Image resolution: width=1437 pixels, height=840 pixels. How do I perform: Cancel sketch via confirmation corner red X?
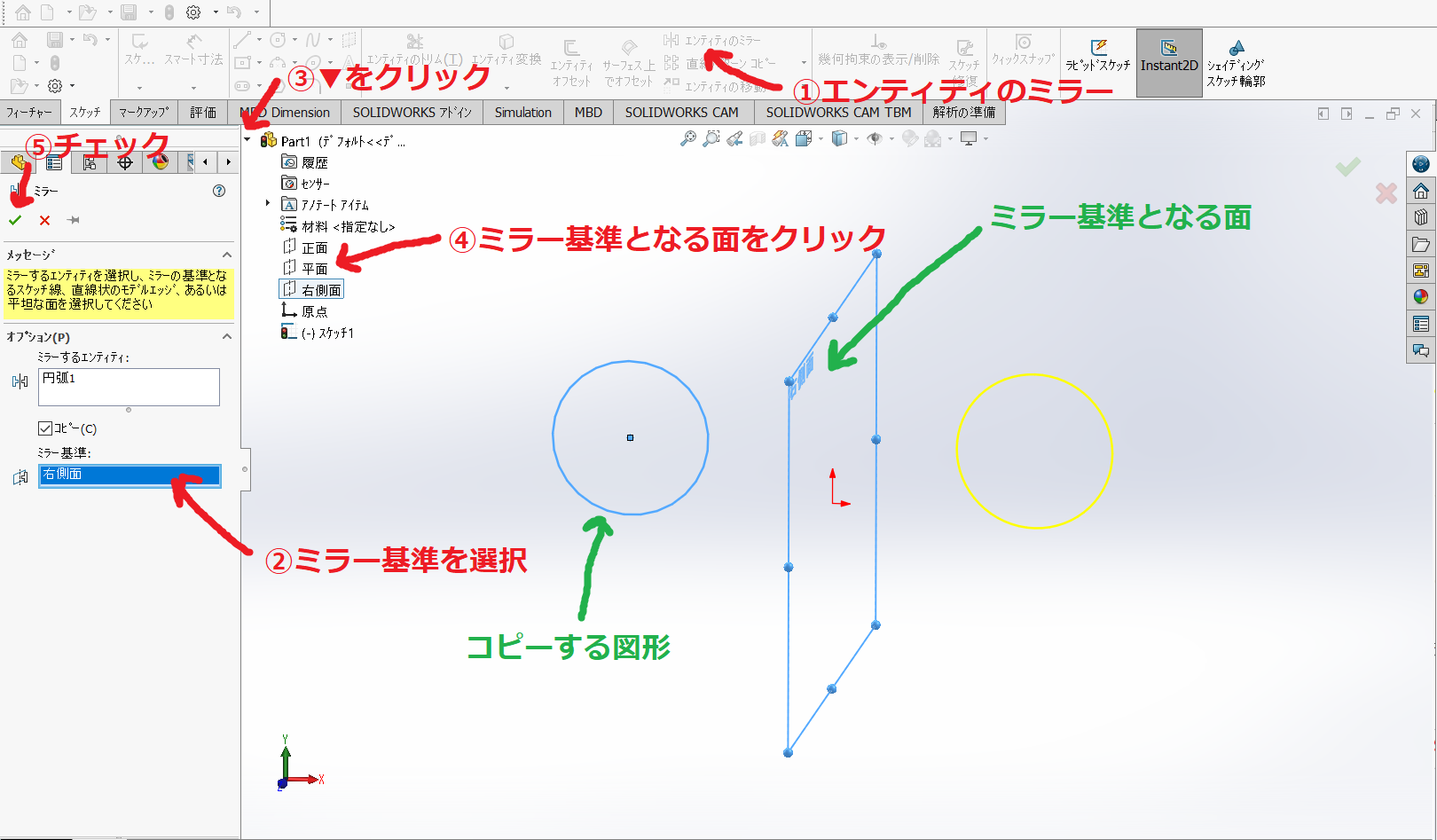[x=1386, y=192]
